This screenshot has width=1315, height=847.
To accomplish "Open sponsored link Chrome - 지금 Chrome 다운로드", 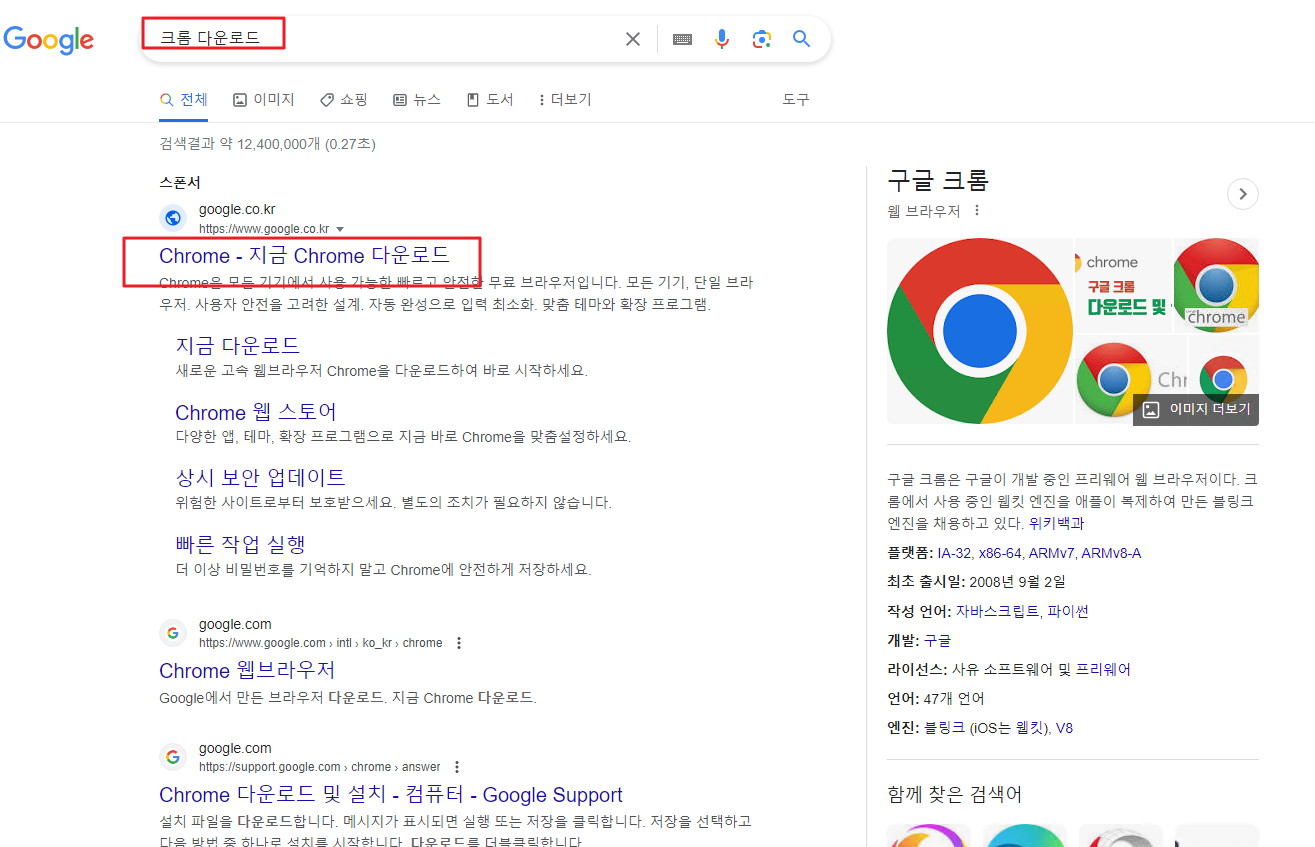I will [x=304, y=256].
